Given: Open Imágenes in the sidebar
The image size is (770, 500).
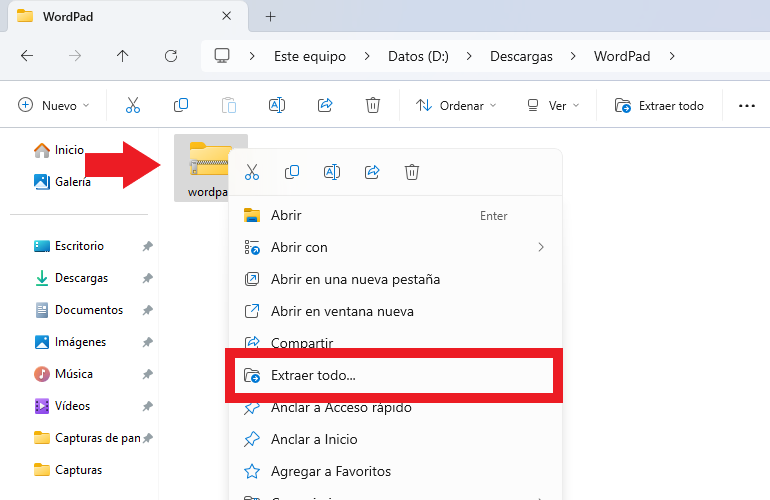Looking at the screenshot, I should coord(70,342).
